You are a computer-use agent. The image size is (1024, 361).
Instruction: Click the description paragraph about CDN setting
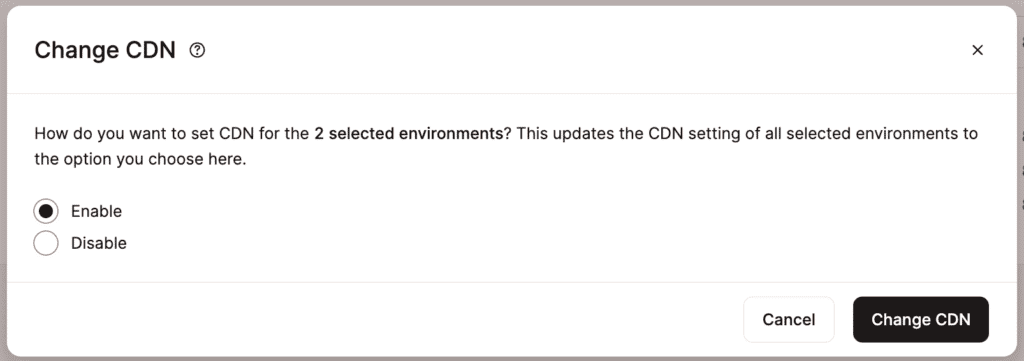click(x=506, y=146)
